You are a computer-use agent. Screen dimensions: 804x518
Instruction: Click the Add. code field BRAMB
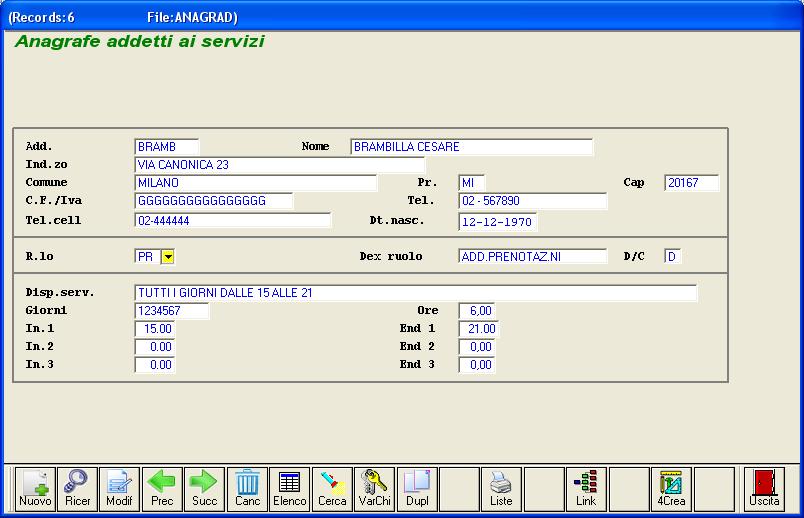coord(167,147)
